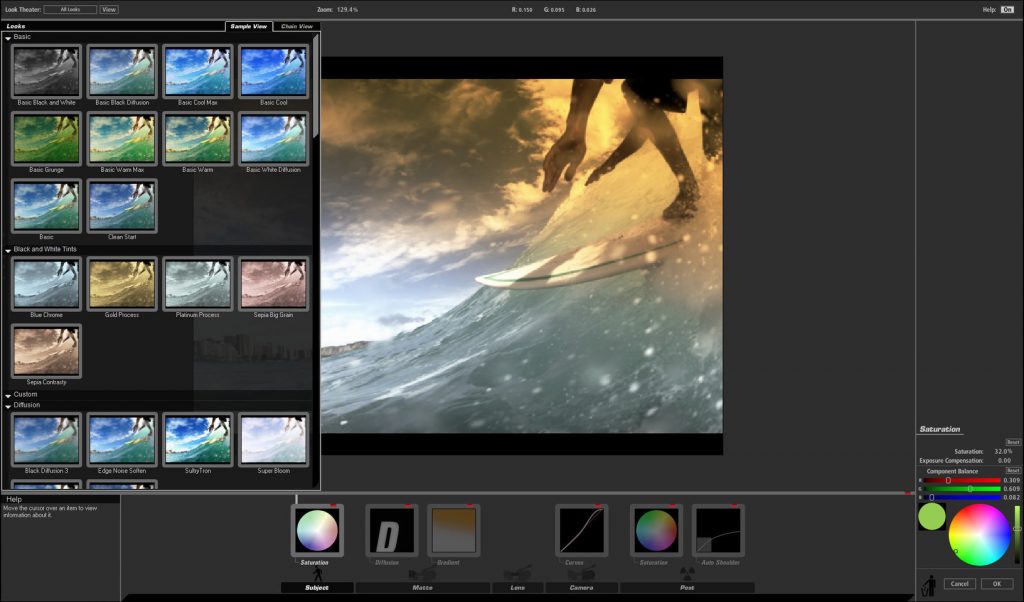Select the Auto Shoulder tool icon
The height and width of the screenshot is (602, 1024).
(718, 530)
